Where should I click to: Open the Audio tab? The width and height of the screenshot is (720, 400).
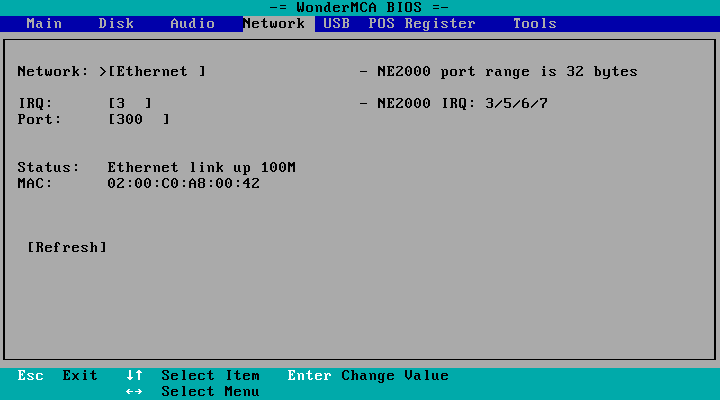pyautogui.click(x=192, y=23)
